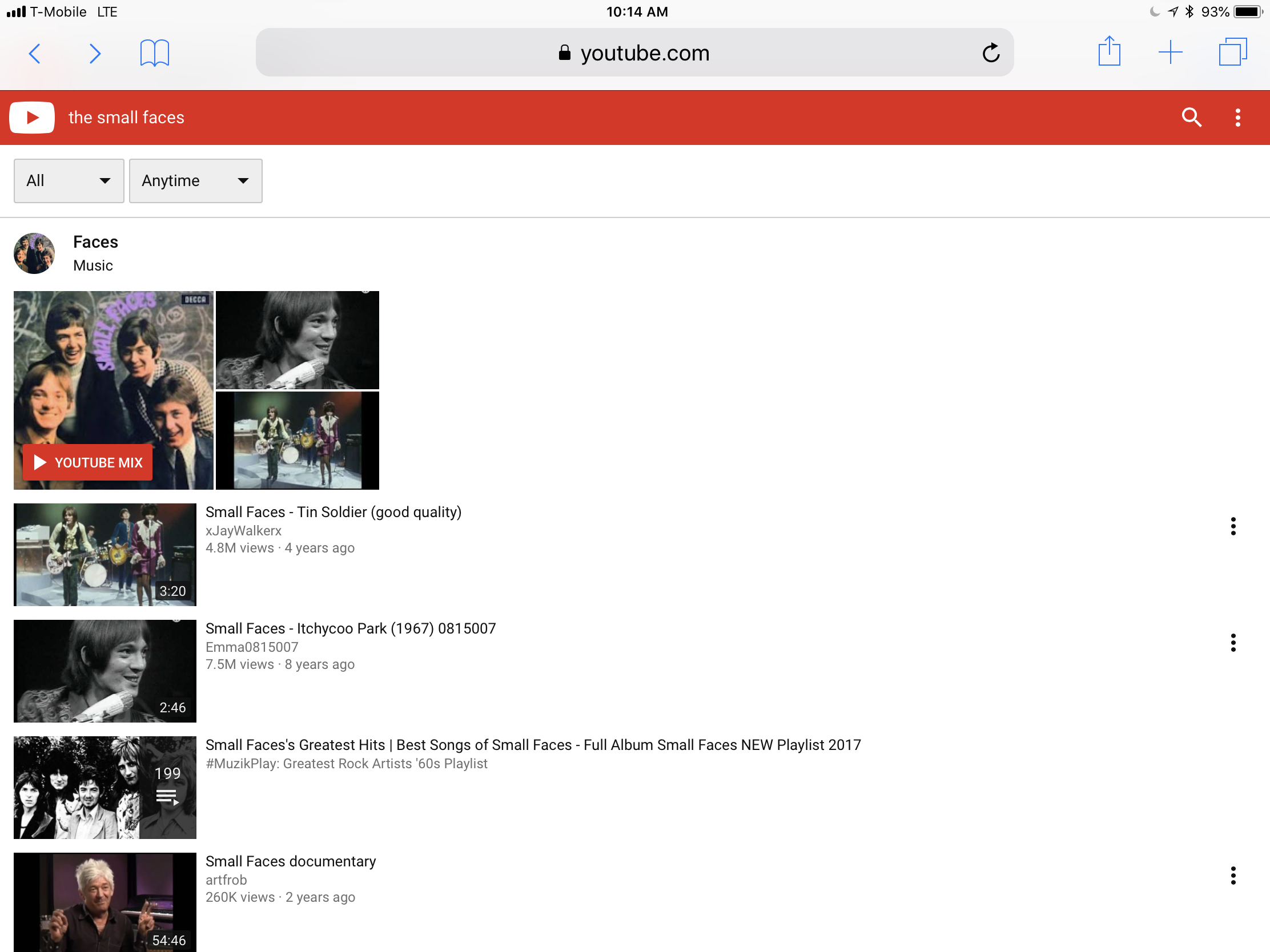
Task: Reload the youtube.com page
Action: (x=990, y=53)
